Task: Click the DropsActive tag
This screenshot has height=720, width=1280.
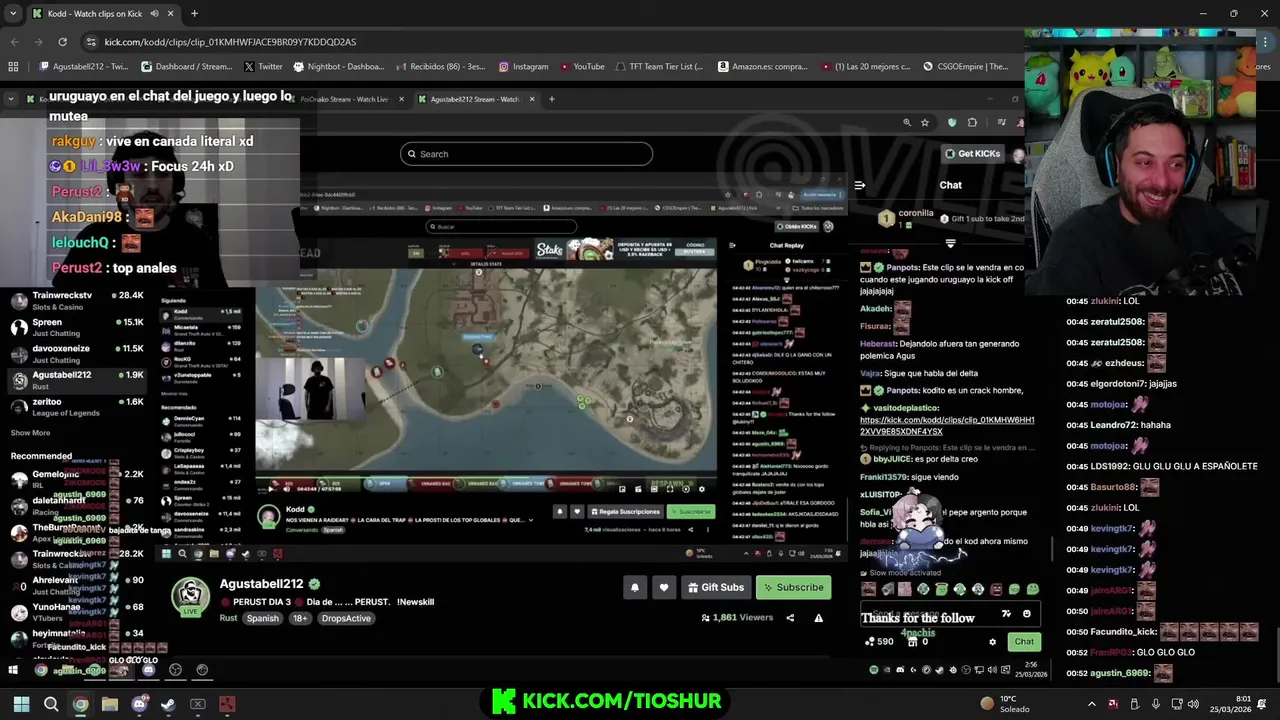Action: (346, 618)
